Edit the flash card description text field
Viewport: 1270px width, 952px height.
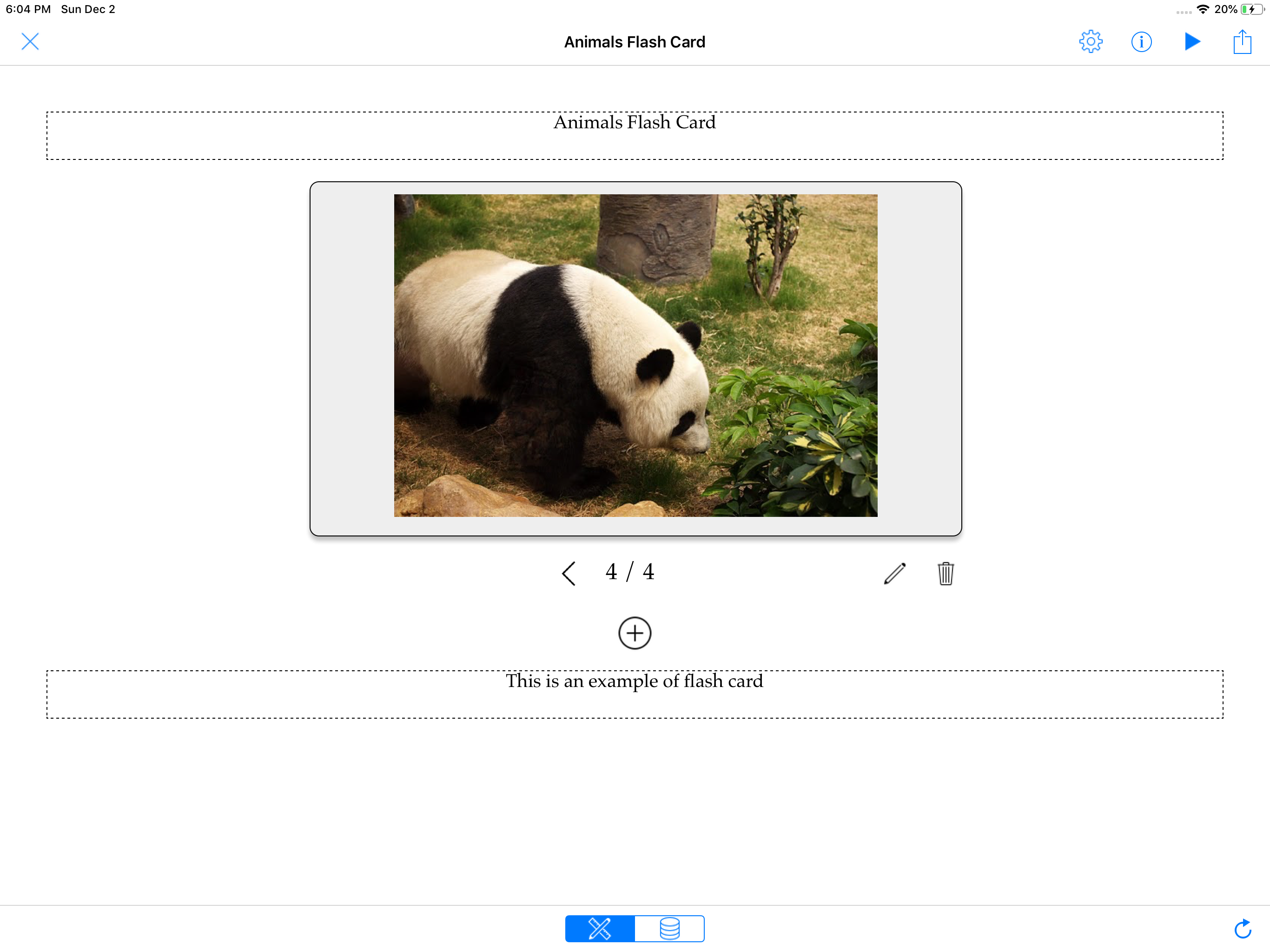click(x=635, y=694)
